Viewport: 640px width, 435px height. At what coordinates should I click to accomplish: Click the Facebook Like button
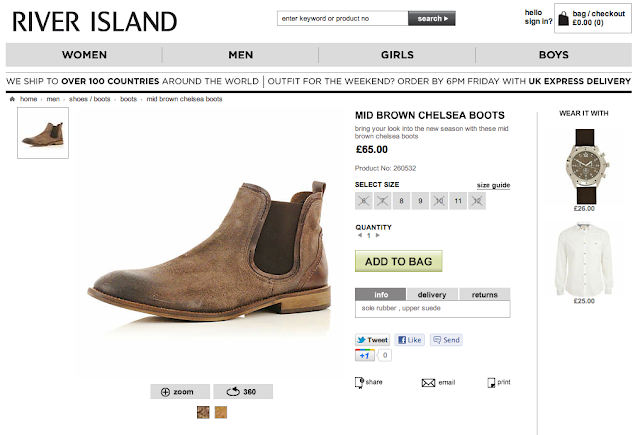(x=410, y=340)
